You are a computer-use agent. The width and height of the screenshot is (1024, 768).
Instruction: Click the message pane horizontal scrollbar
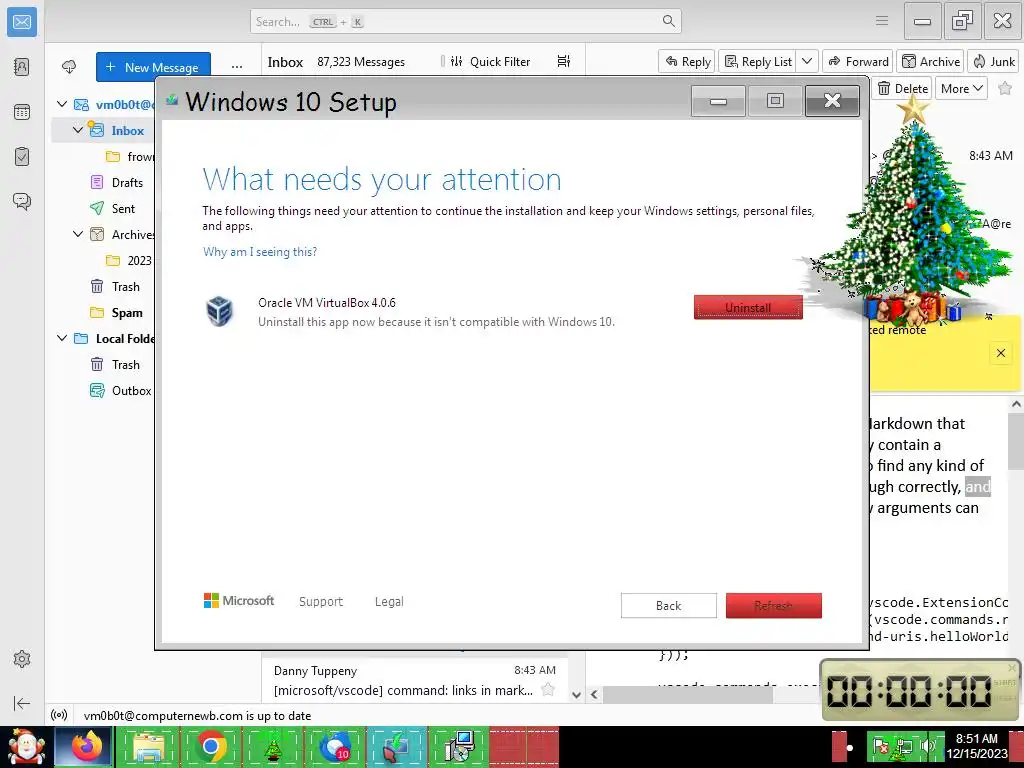[686, 694]
